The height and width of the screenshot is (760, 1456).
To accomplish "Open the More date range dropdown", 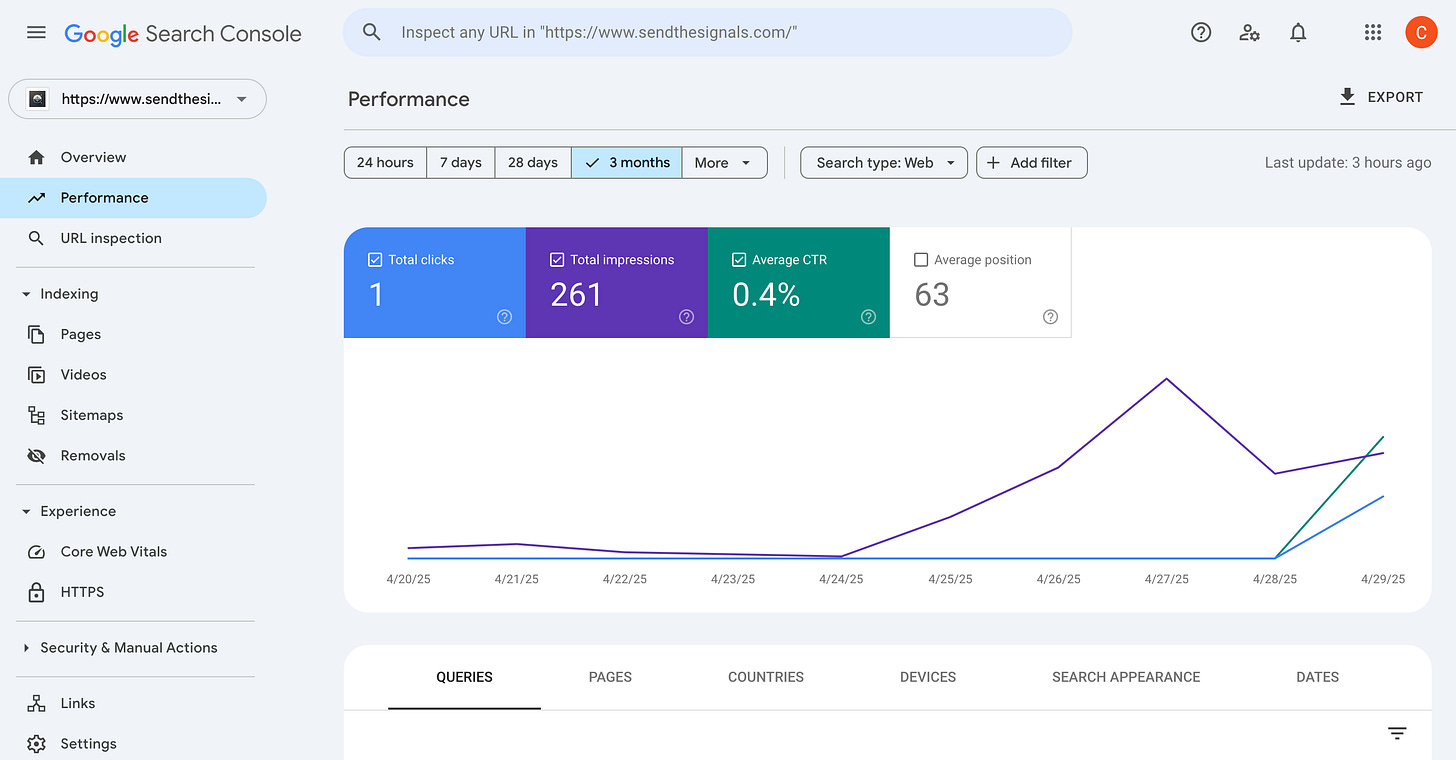I will pyautogui.click(x=725, y=162).
